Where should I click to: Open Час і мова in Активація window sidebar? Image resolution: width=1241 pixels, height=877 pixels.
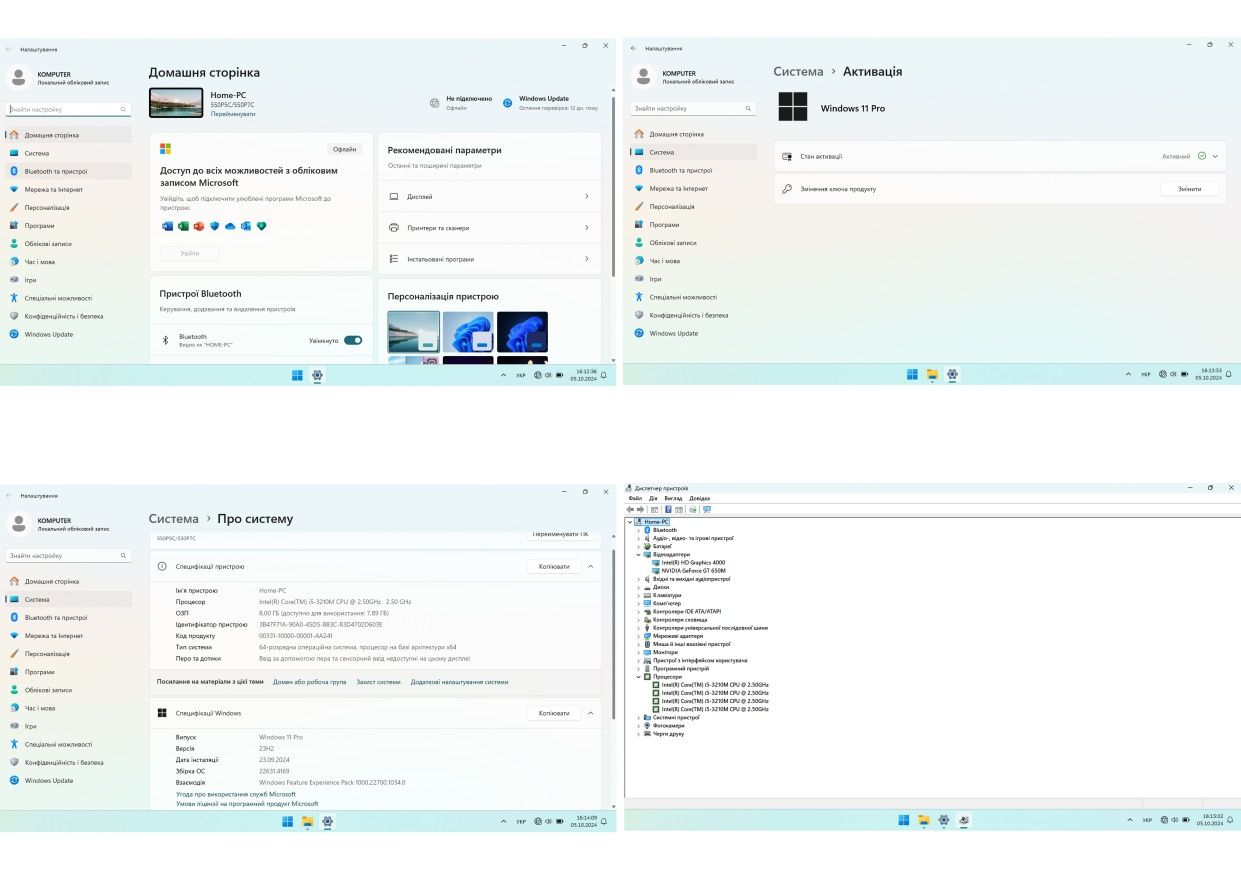693,260
